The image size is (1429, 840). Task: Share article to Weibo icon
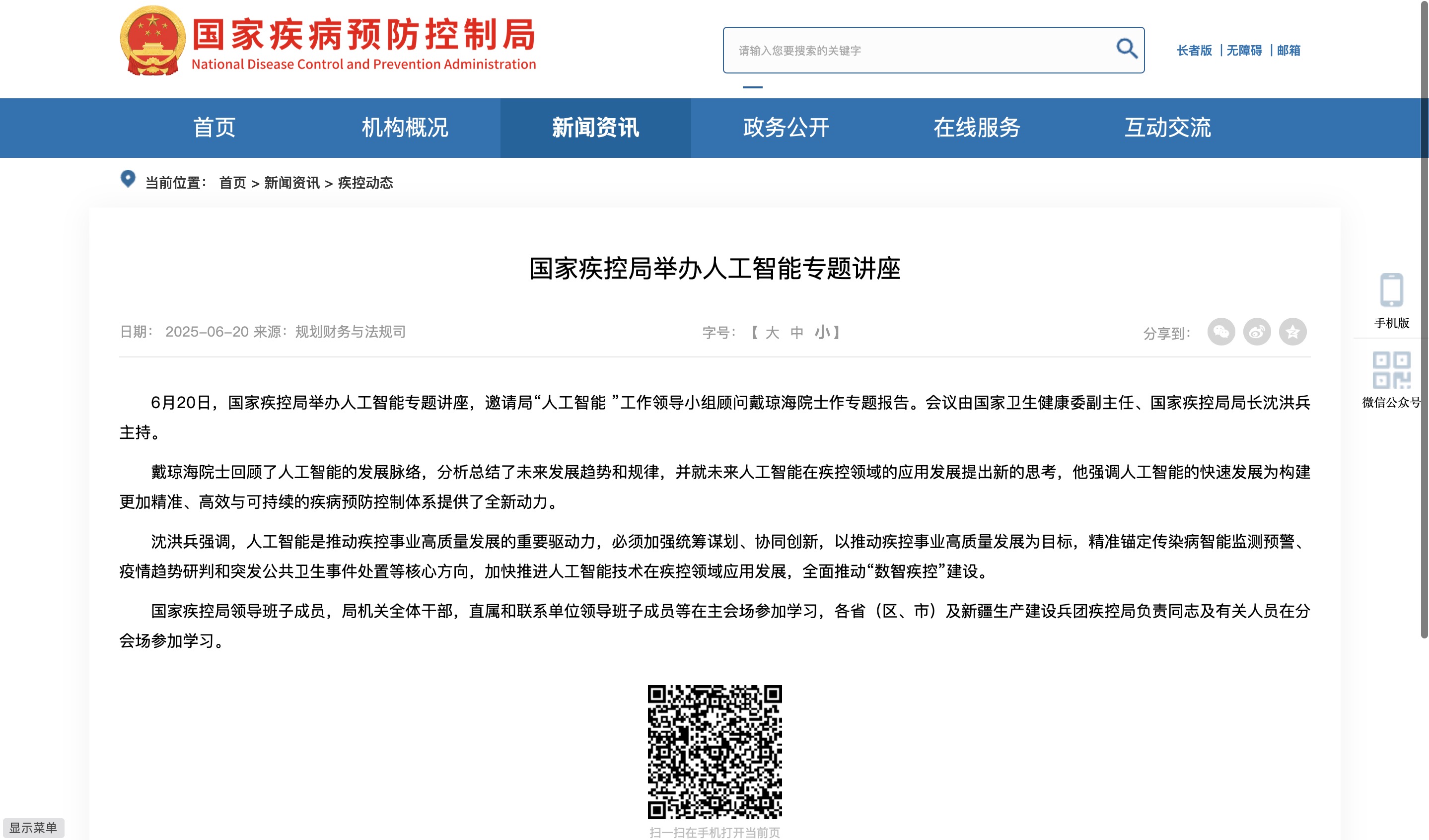[x=1257, y=332]
